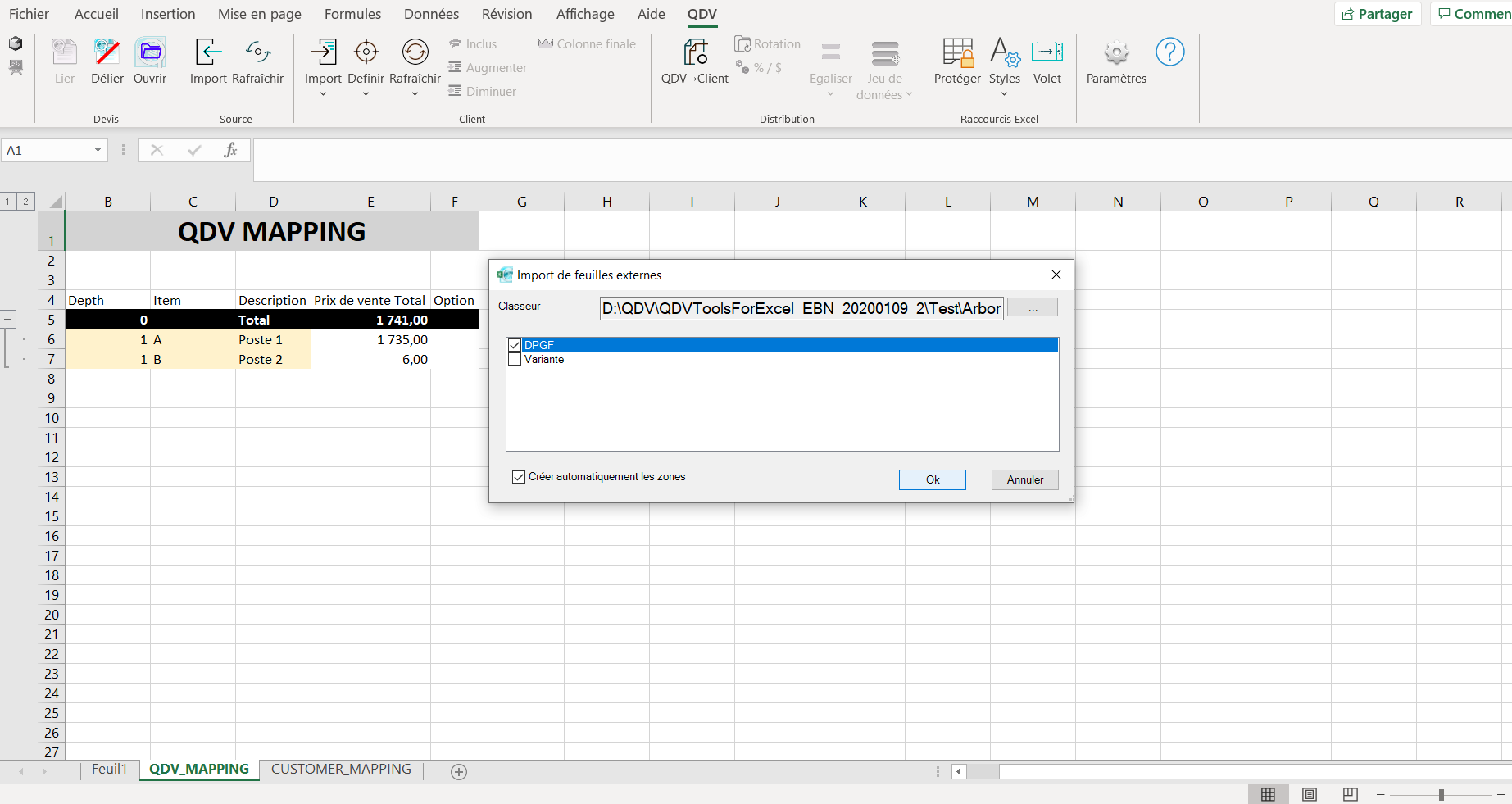Expand the Styles dropdown arrow
Image resolution: width=1512 pixels, height=804 pixels.
(x=1005, y=94)
